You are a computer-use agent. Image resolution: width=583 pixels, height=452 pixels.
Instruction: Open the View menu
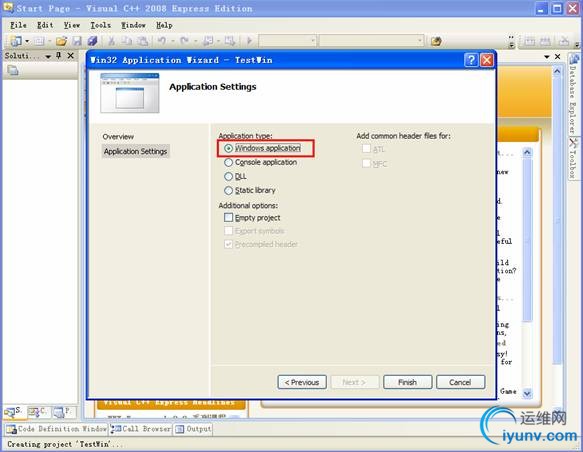[72, 25]
